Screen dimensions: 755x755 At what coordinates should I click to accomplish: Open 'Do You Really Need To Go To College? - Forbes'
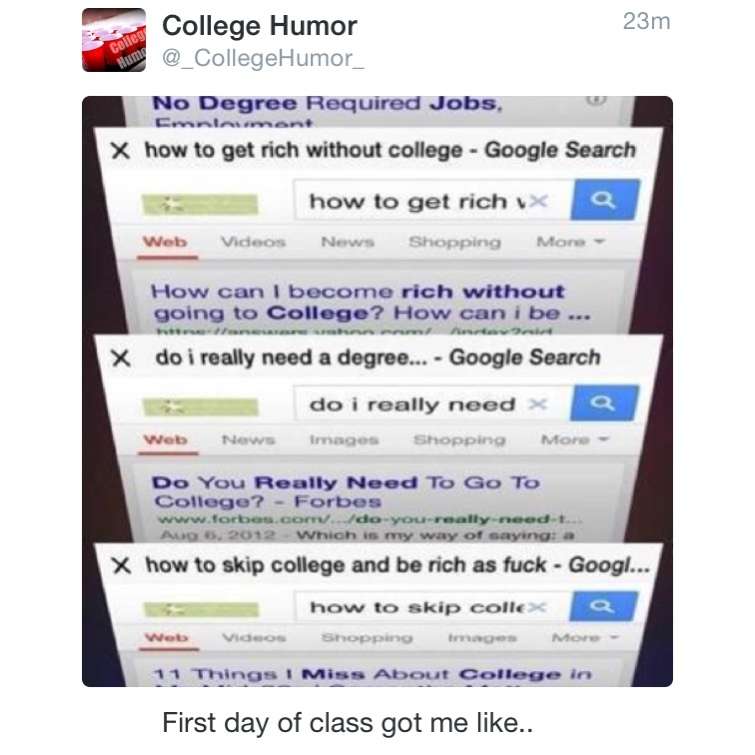pos(346,492)
